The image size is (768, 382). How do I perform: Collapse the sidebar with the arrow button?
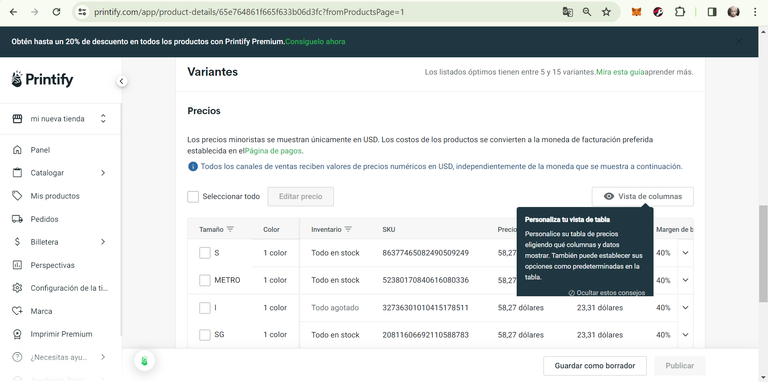pyautogui.click(x=121, y=81)
